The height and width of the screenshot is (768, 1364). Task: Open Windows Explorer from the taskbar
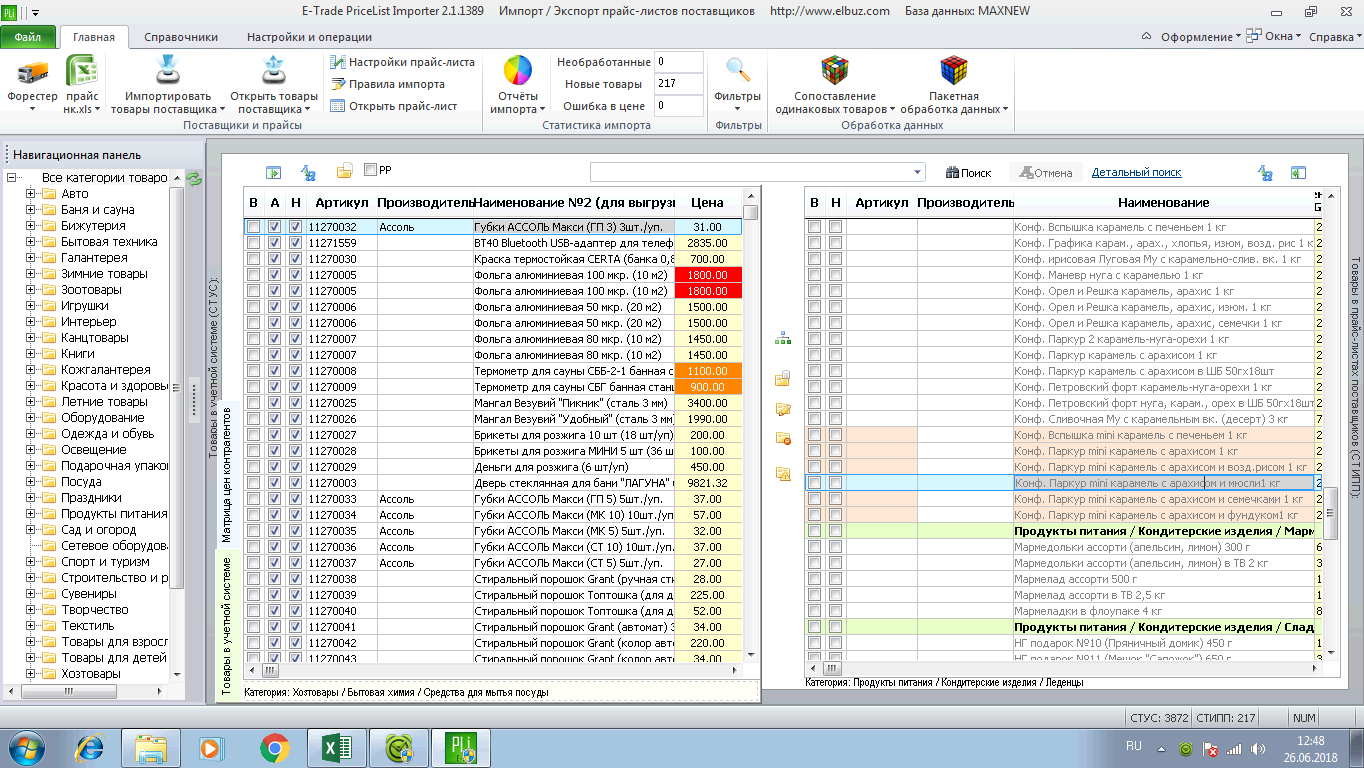[151, 747]
